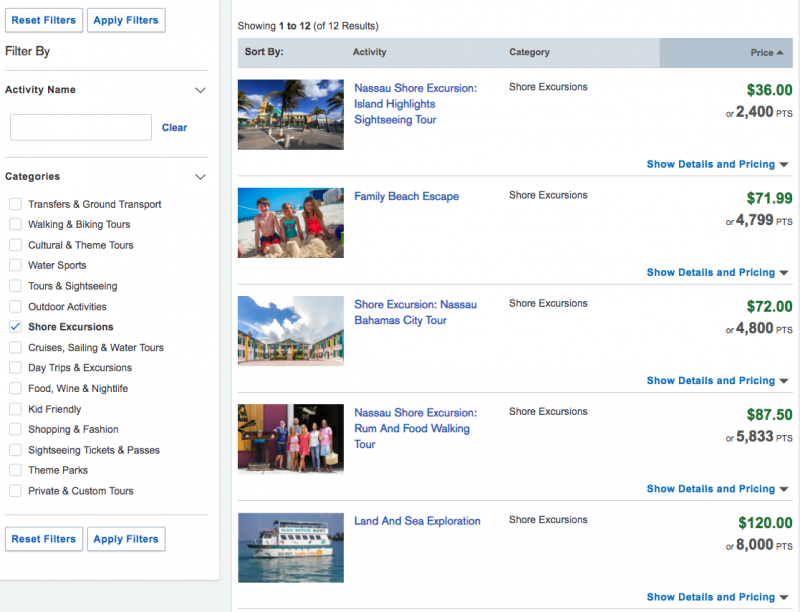Expand the Activity Name filter section
Viewport: 800px width, 612px height.
point(200,90)
